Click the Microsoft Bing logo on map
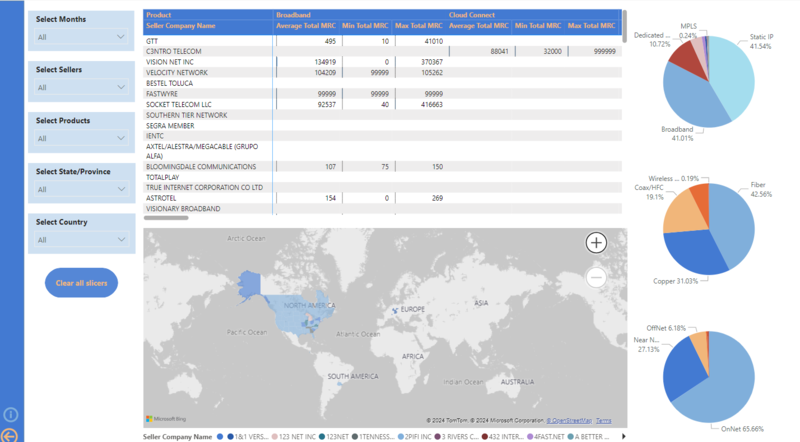The image size is (800, 442). (167, 419)
